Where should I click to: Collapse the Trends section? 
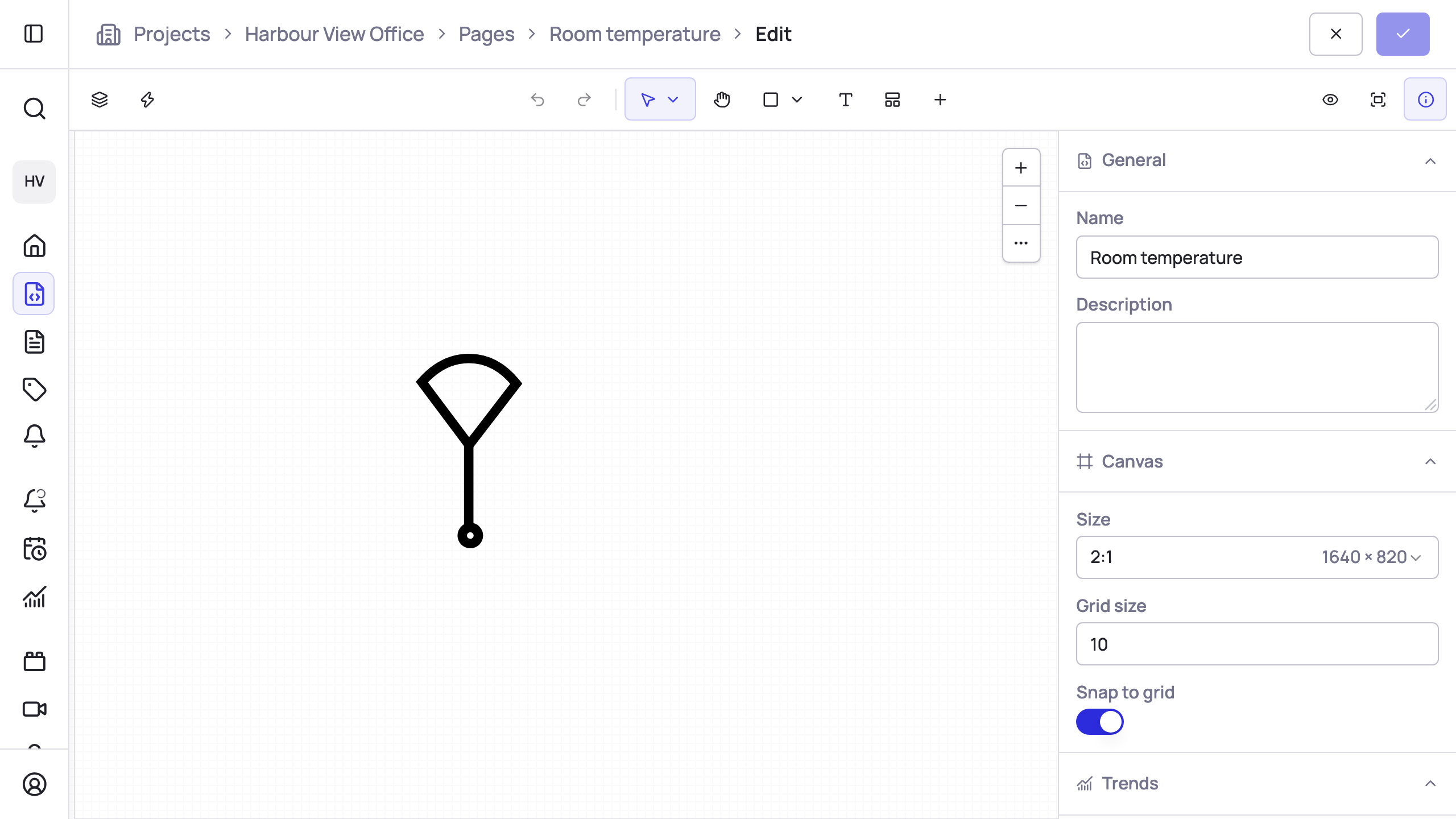click(x=1430, y=784)
